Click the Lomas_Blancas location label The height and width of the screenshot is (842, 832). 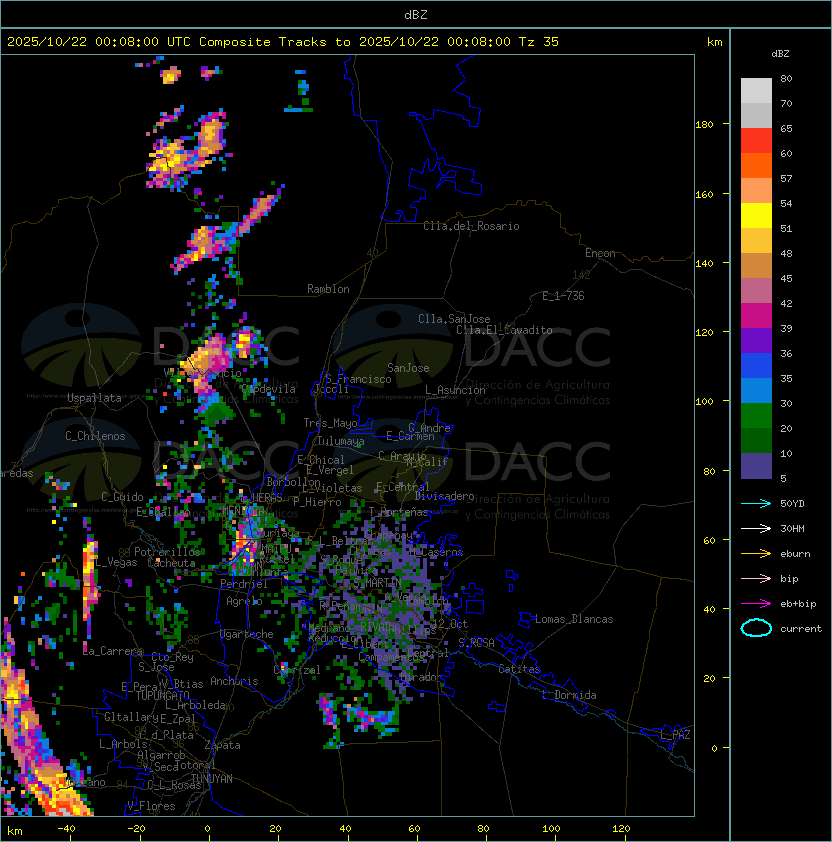(574, 619)
